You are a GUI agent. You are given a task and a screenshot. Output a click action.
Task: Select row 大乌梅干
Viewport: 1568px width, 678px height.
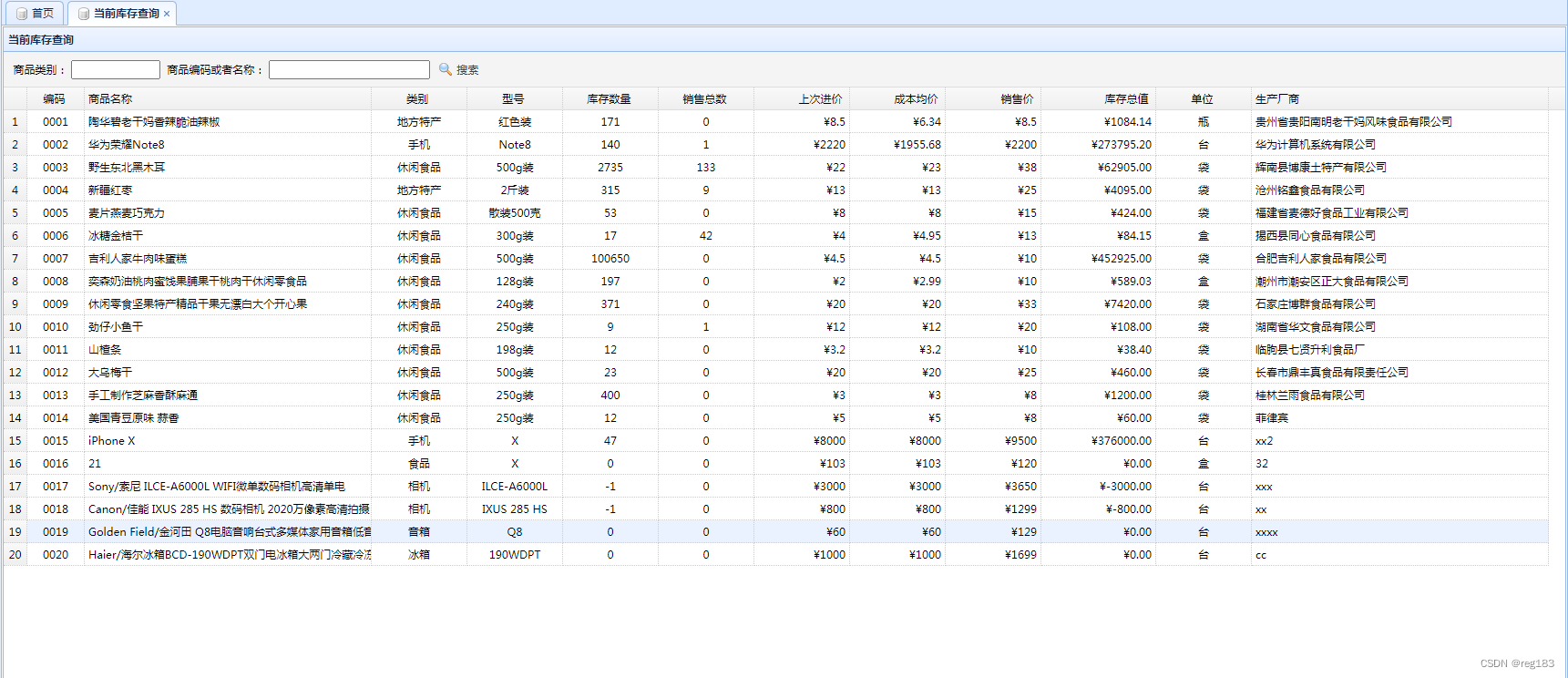point(775,372)
